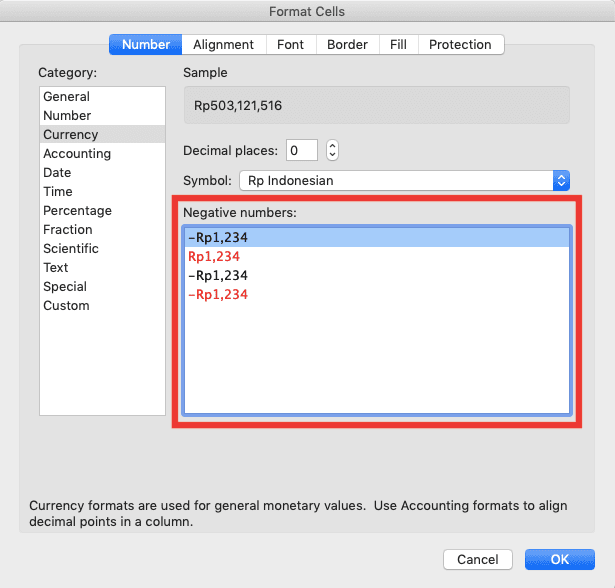The width and height of the screenshot is (615, 588).
Task: Switch to the Number tab
Action: point(146,44)
